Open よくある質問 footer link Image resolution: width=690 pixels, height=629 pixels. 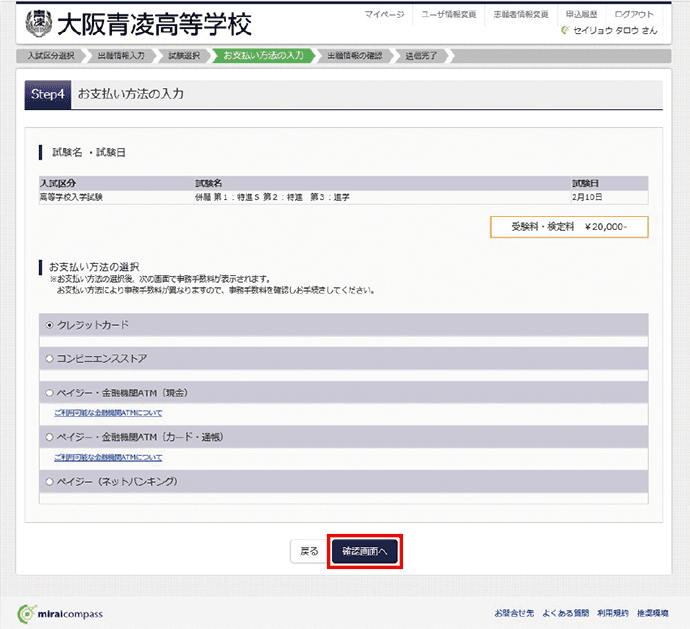click(565, 613)
